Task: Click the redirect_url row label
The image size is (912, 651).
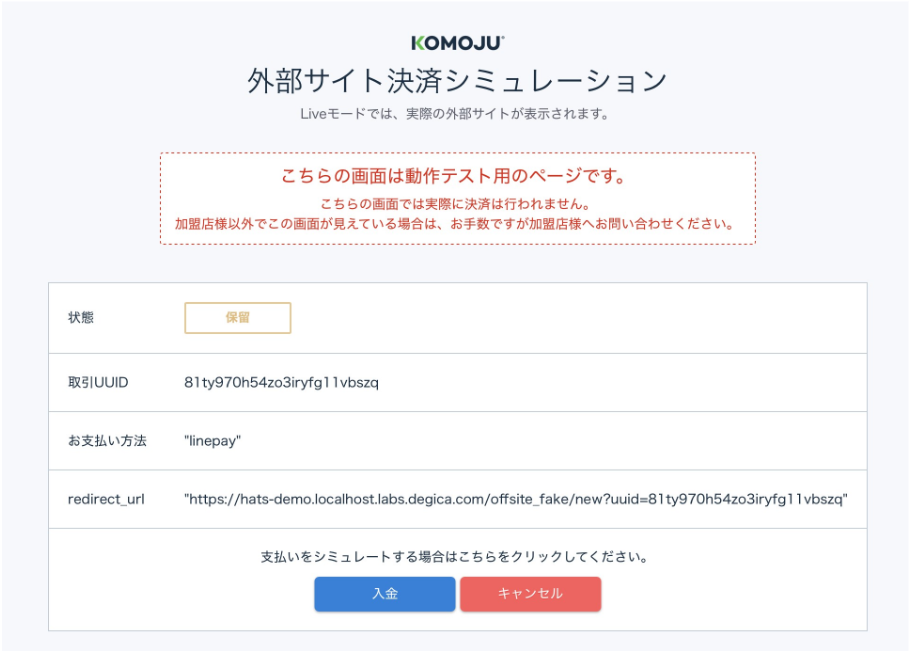Action: pos(107,498)
